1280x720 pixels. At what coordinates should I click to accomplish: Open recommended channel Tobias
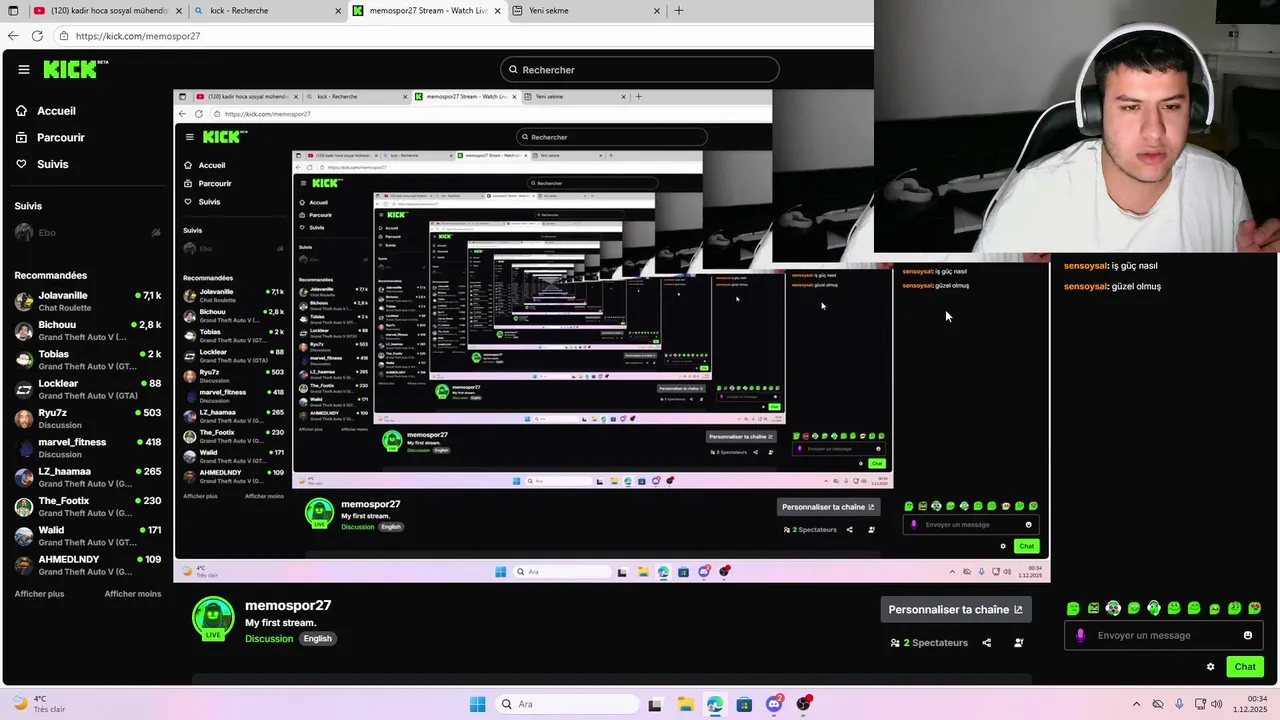tap(88, 360)
